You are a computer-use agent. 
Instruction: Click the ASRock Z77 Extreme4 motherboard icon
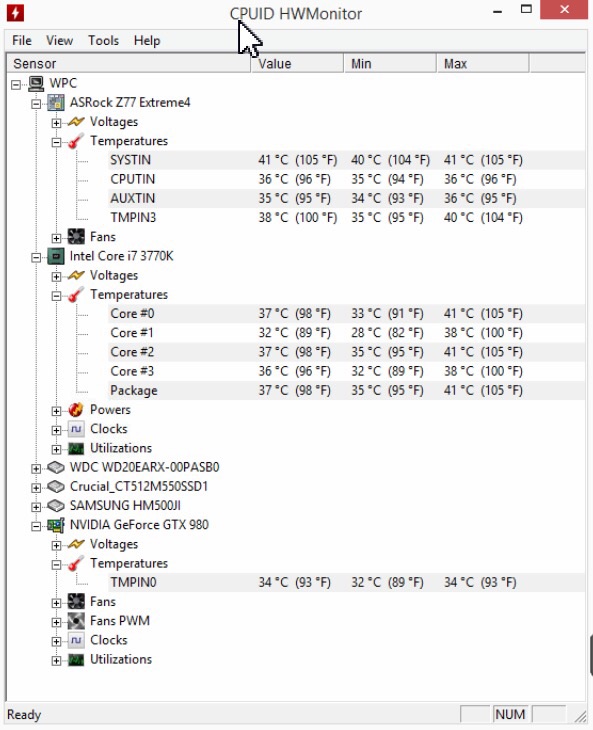56,103
